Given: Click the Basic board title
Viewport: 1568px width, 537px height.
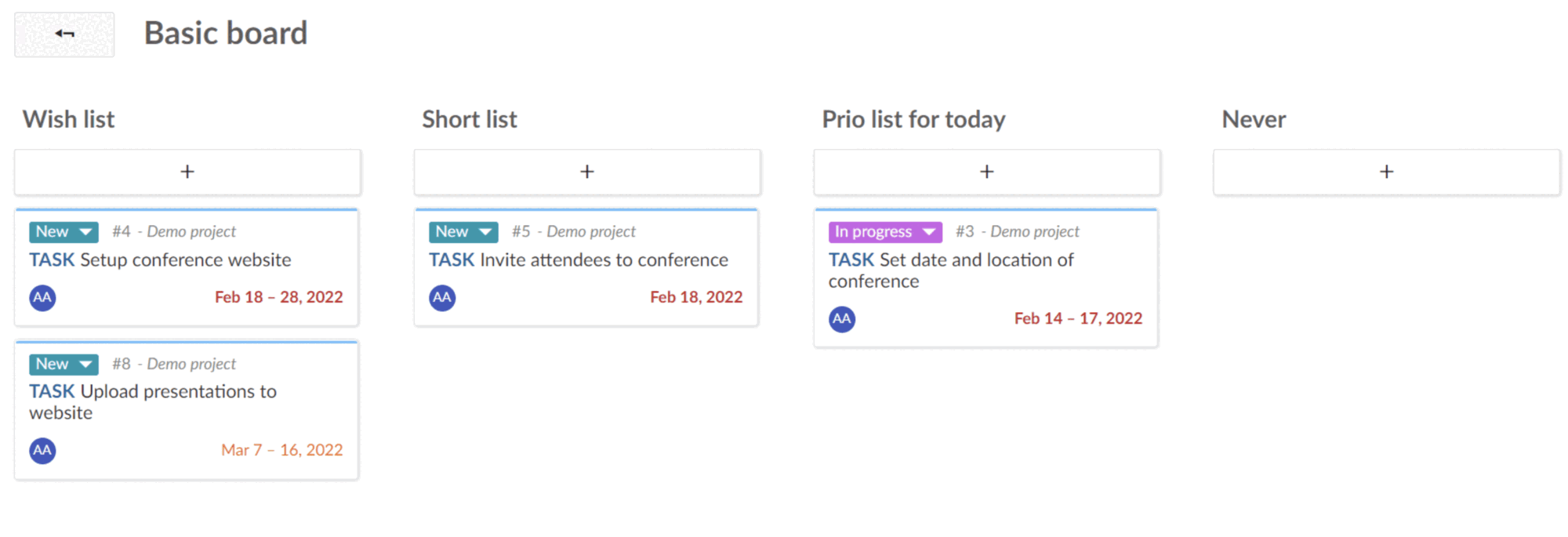Looking at the screenshot, I should [x=226, y=34].
